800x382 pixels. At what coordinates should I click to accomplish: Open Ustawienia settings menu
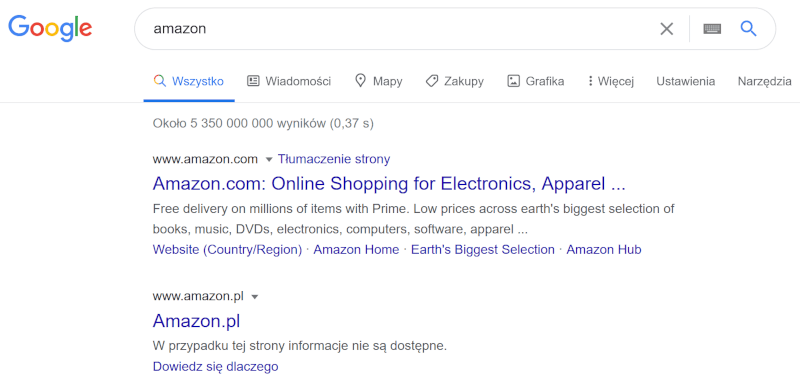pyautogui.click(x=685, y=81)
